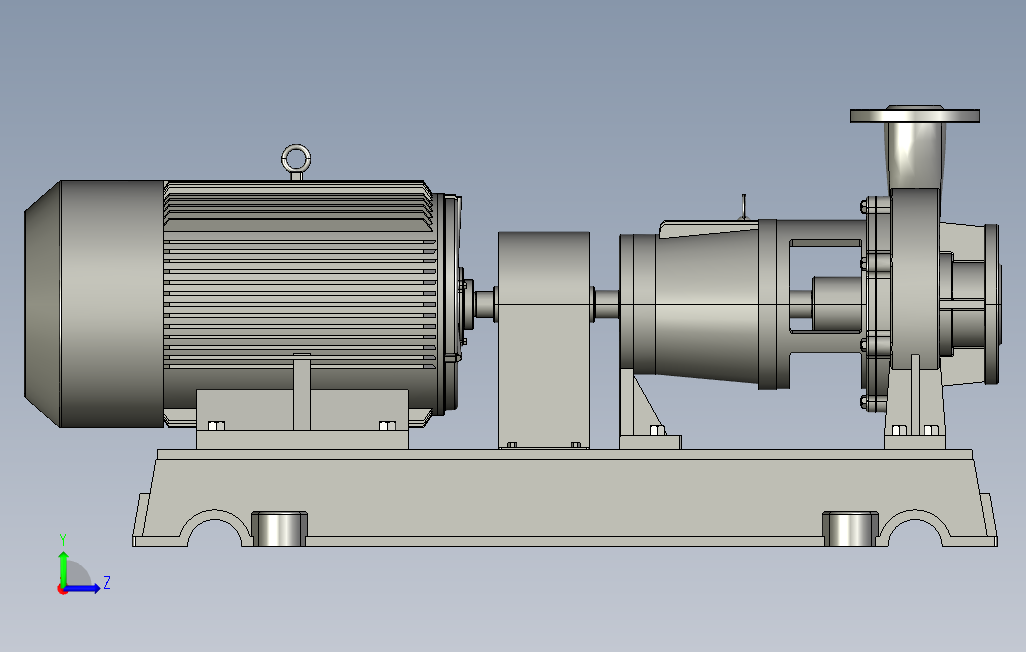Select the left cylindrical boss under the base plate
Image resolution: width=1026 pixels, height=652 pixels.
coord(279,529)
